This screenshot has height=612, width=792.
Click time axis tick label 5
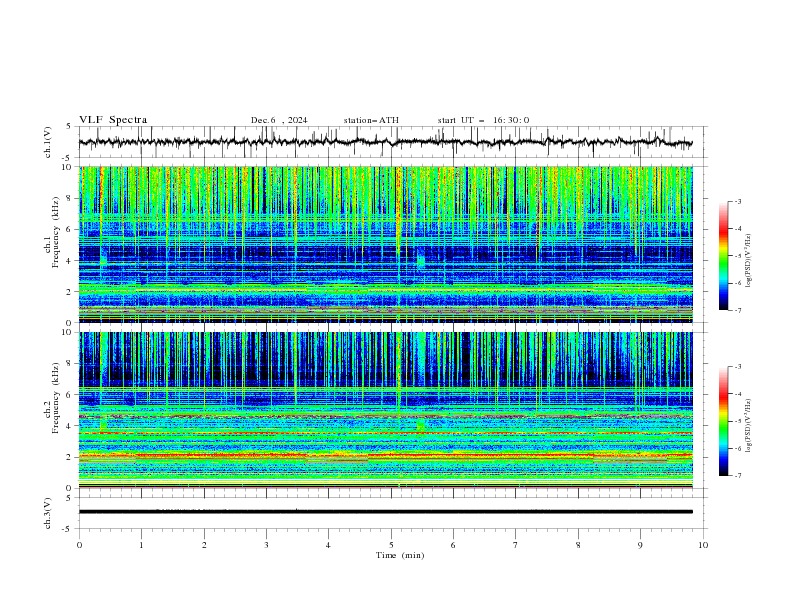391,545
